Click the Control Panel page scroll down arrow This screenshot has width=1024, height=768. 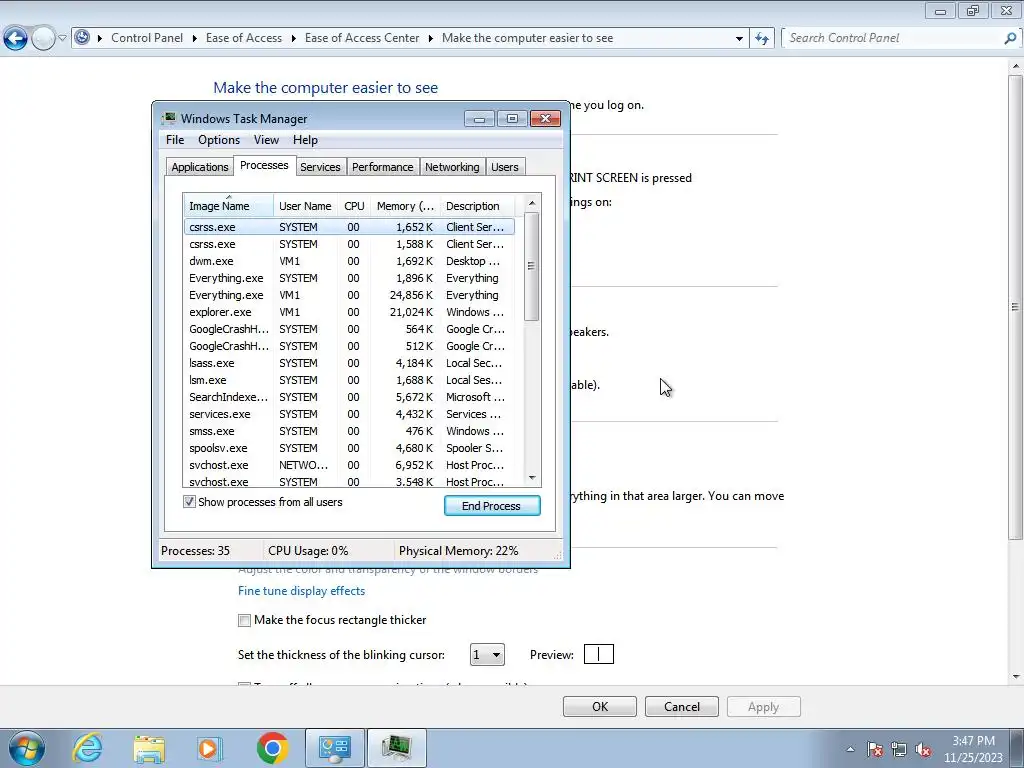1016,677
